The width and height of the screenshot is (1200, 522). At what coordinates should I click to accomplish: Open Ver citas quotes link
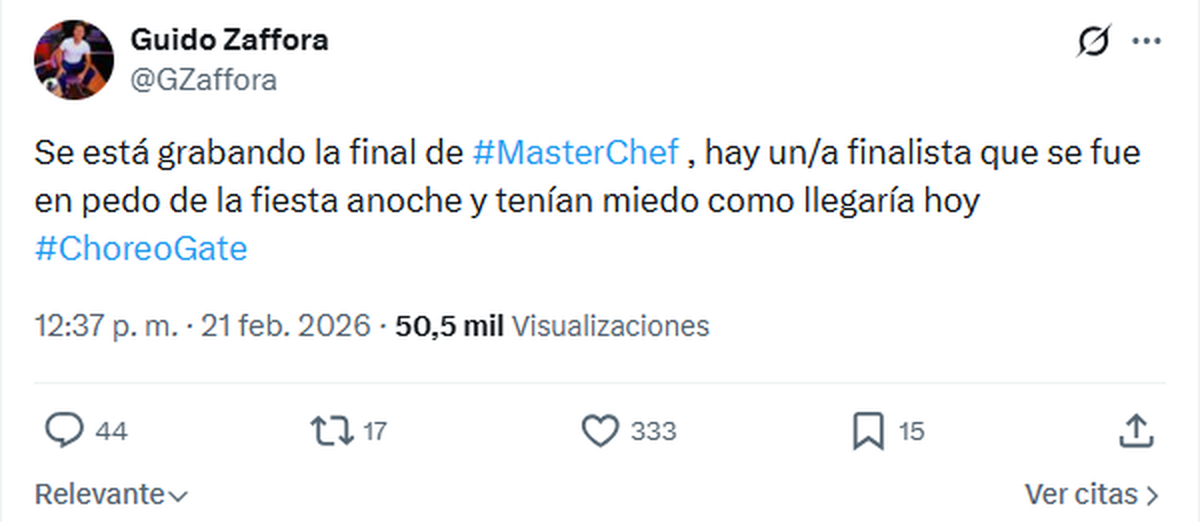(x=1091, y=493)
